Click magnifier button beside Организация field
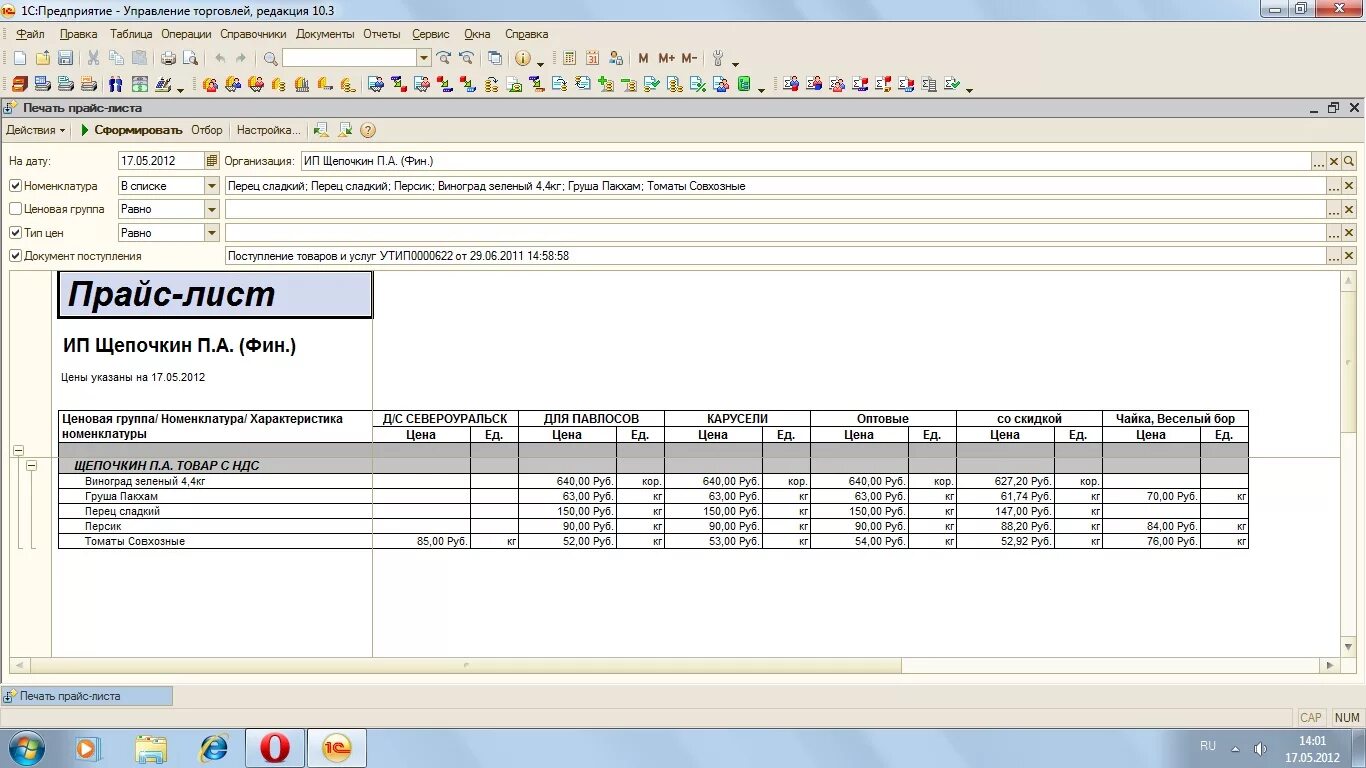The width and height of the screenshot is (1366, 768). click(x=1349, y=161)
